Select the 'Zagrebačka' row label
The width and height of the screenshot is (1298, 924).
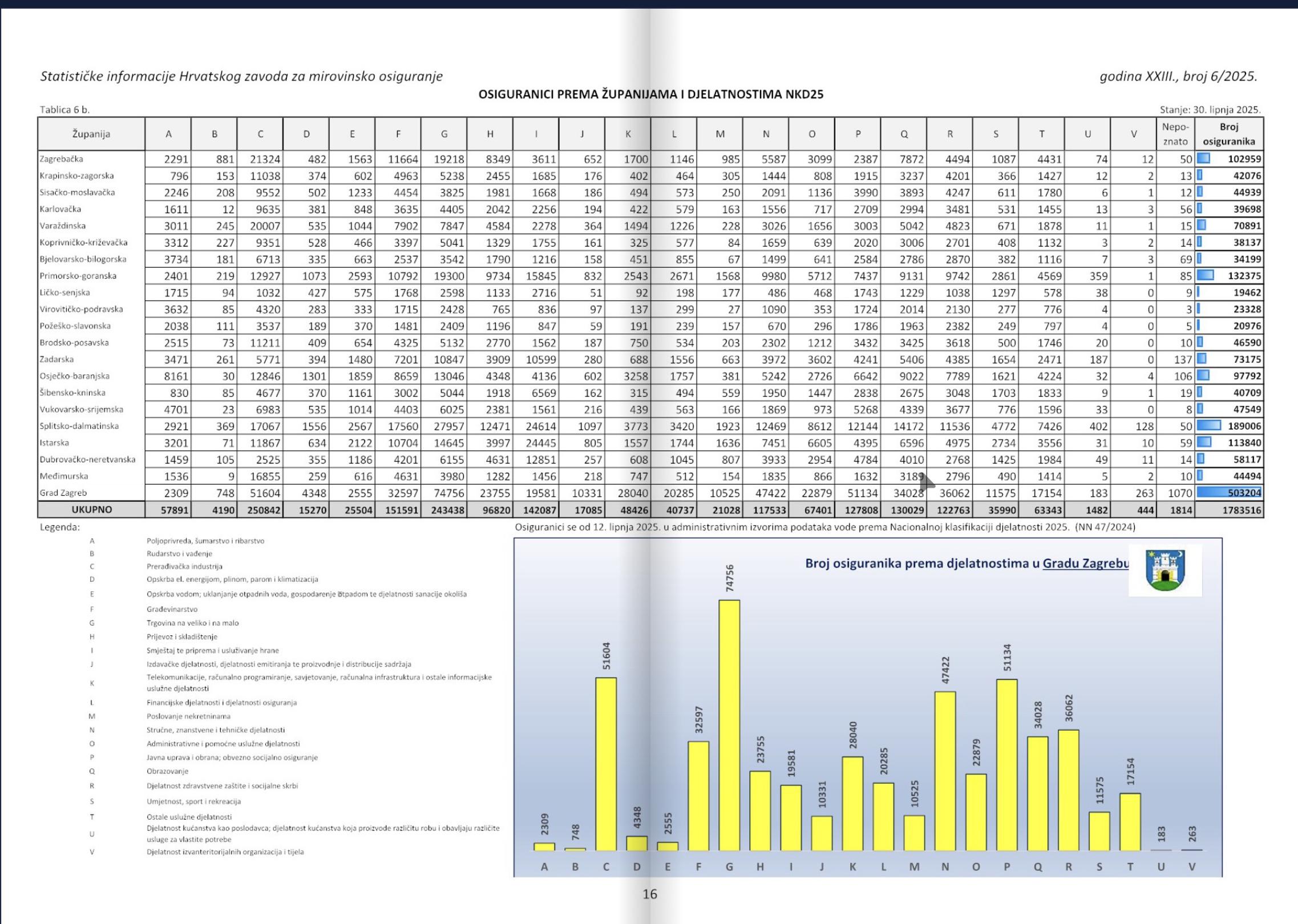tap(61, 159)
